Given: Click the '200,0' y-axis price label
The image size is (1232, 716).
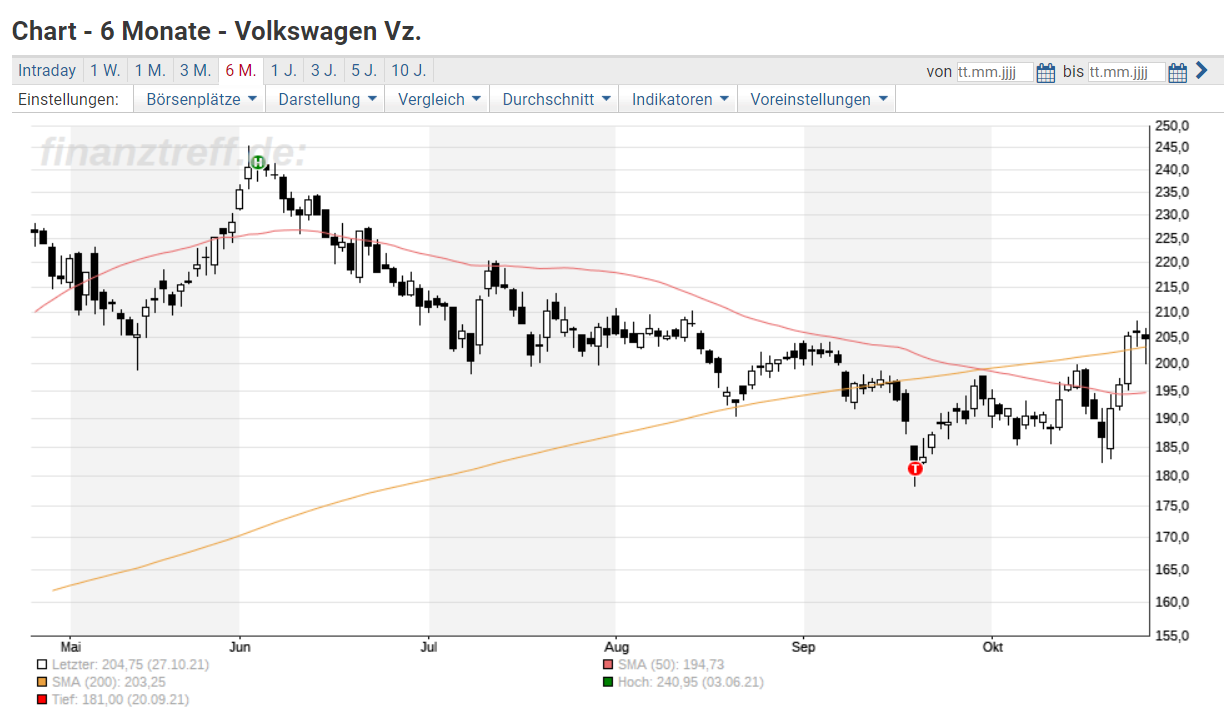Looking at the screenshot, I should (1172, 363).
